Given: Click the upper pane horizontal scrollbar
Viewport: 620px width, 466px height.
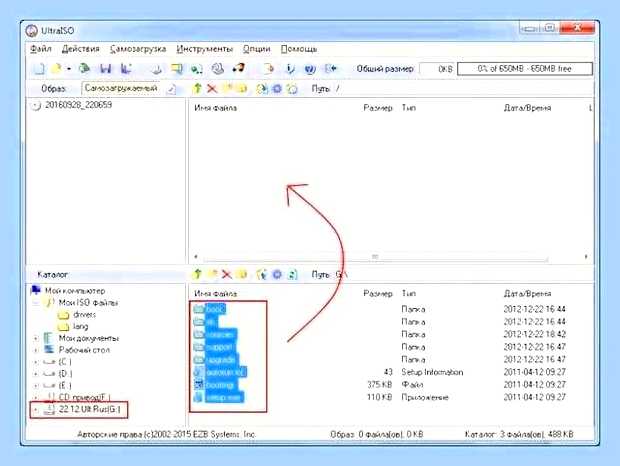Looking at the screenshot, I should pyautogui.click(x=375, y=257).
